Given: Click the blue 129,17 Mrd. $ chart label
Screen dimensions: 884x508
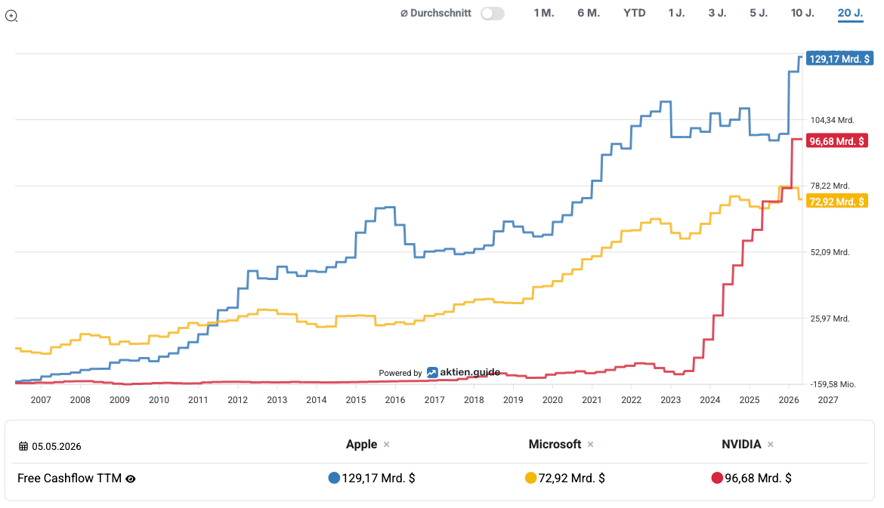Looking at the screenshot, I should coord(839,59).
